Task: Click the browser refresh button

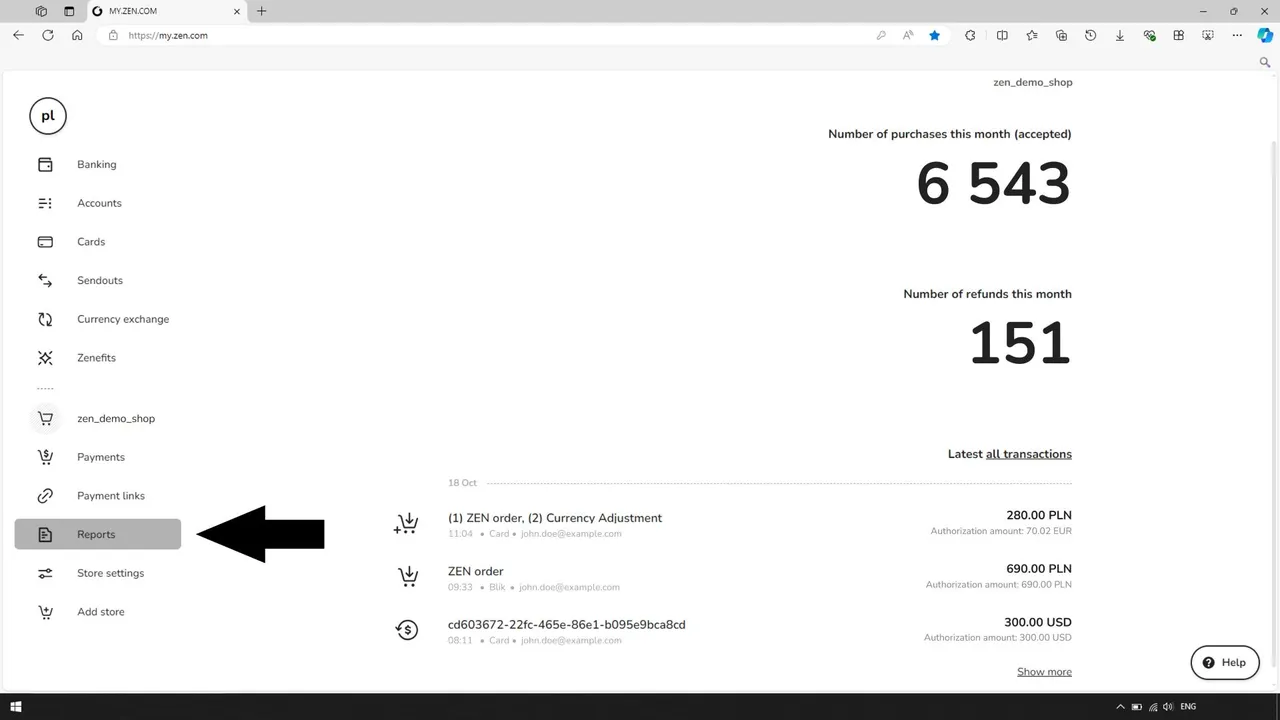Action: pyautogui.click(x=47, y=35)
